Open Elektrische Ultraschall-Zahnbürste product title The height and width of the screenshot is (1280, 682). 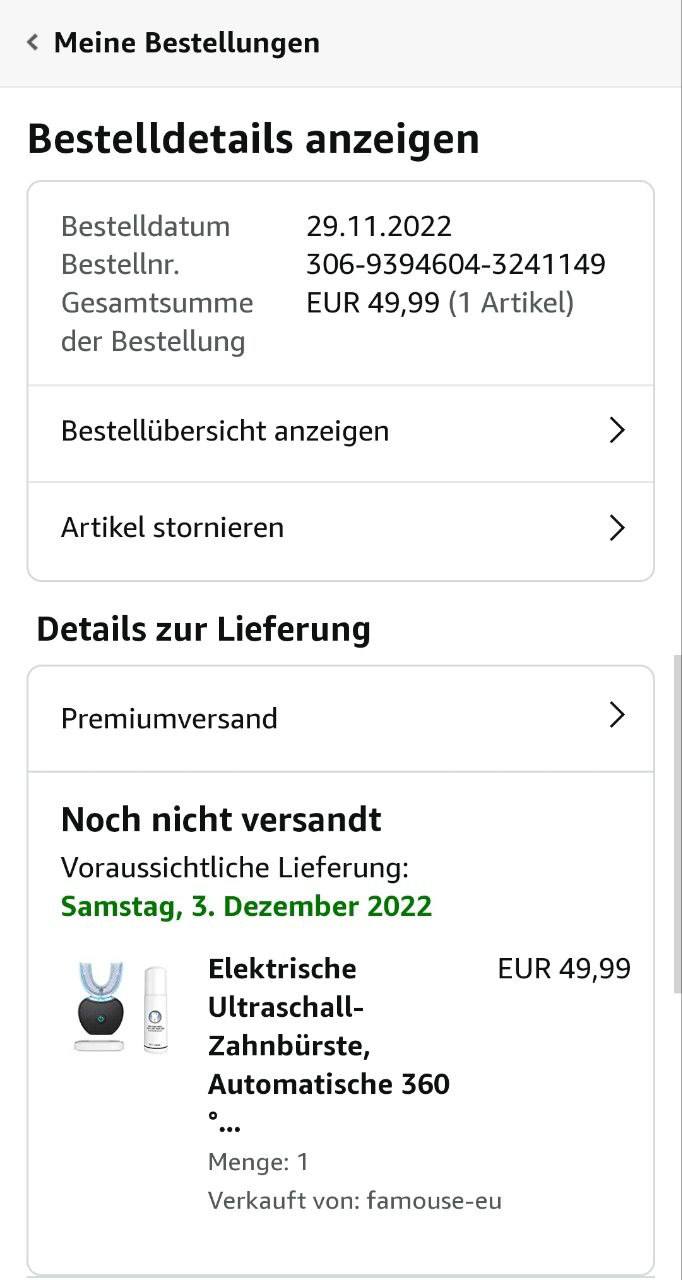(328, 1045)
